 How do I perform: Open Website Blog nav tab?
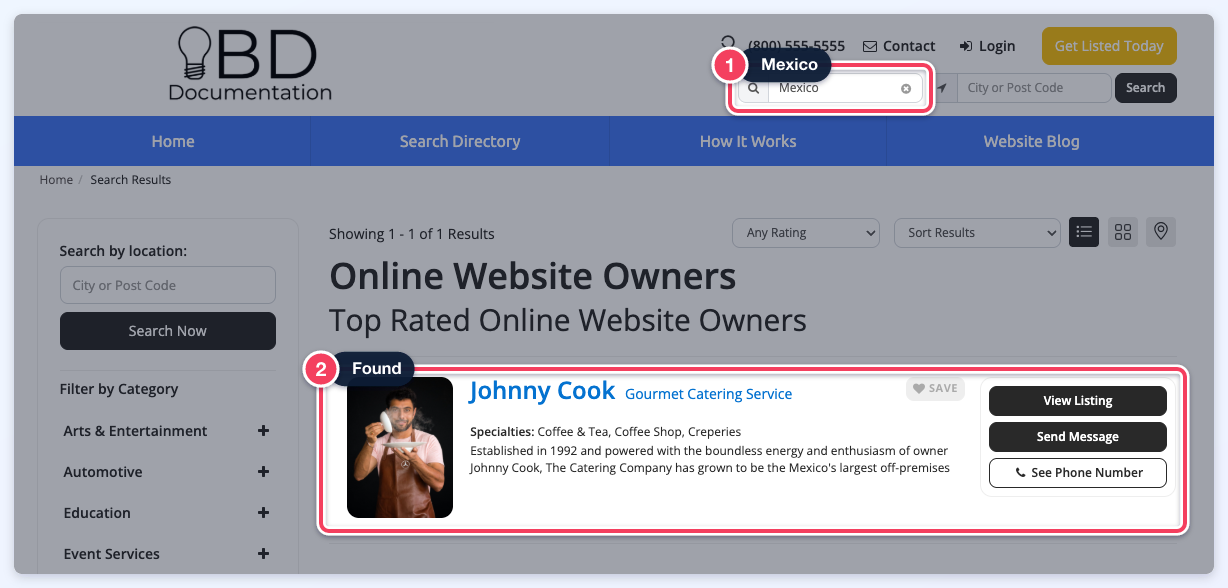point(1032,141)
